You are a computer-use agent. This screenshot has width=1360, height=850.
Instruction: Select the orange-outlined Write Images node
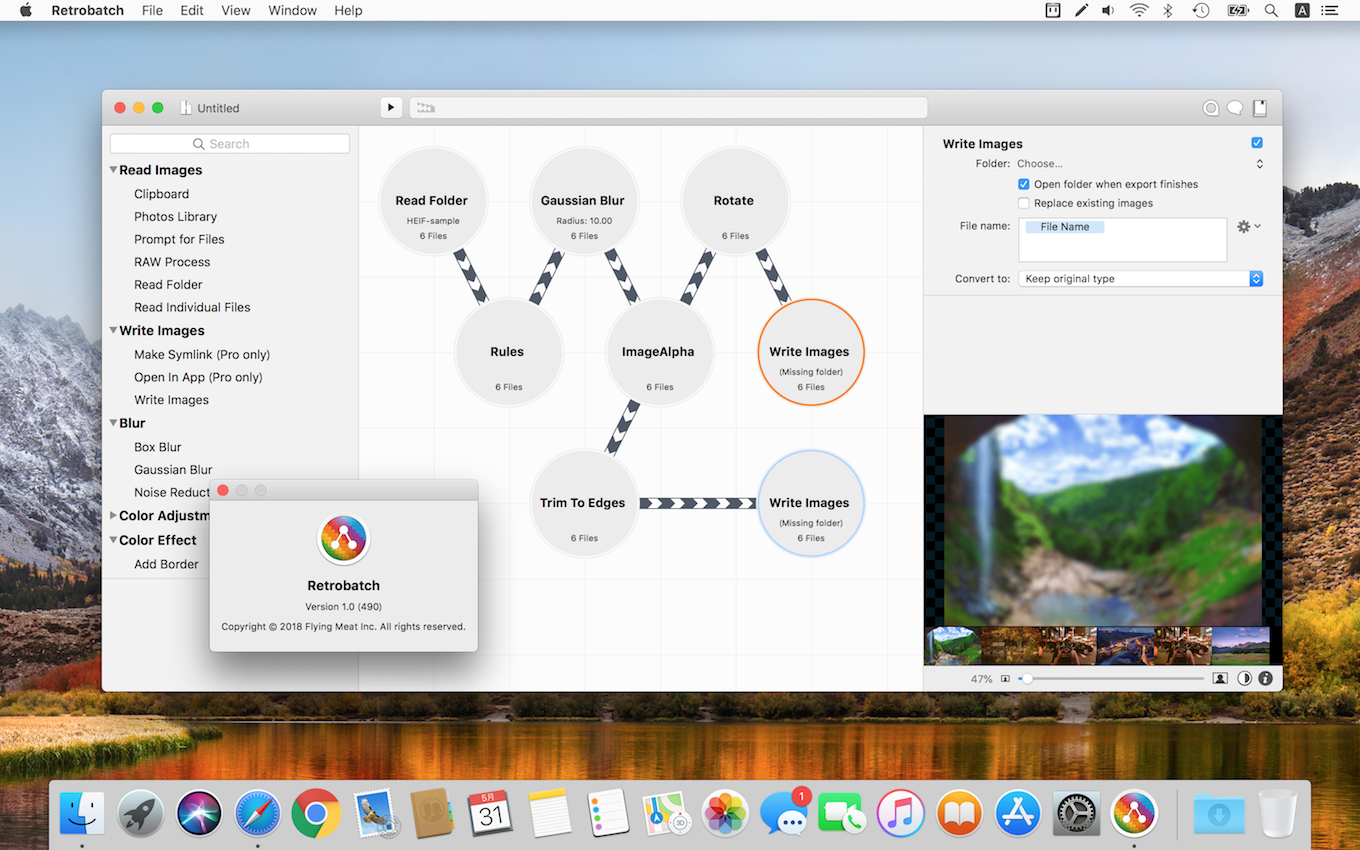pos(810,352)
